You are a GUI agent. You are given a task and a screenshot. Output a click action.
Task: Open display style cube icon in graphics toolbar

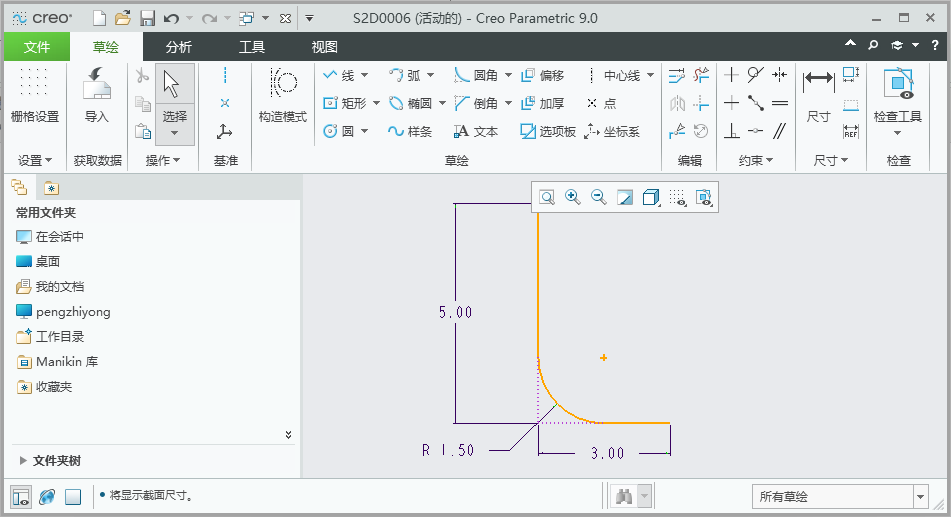click(x=651, y=197)
